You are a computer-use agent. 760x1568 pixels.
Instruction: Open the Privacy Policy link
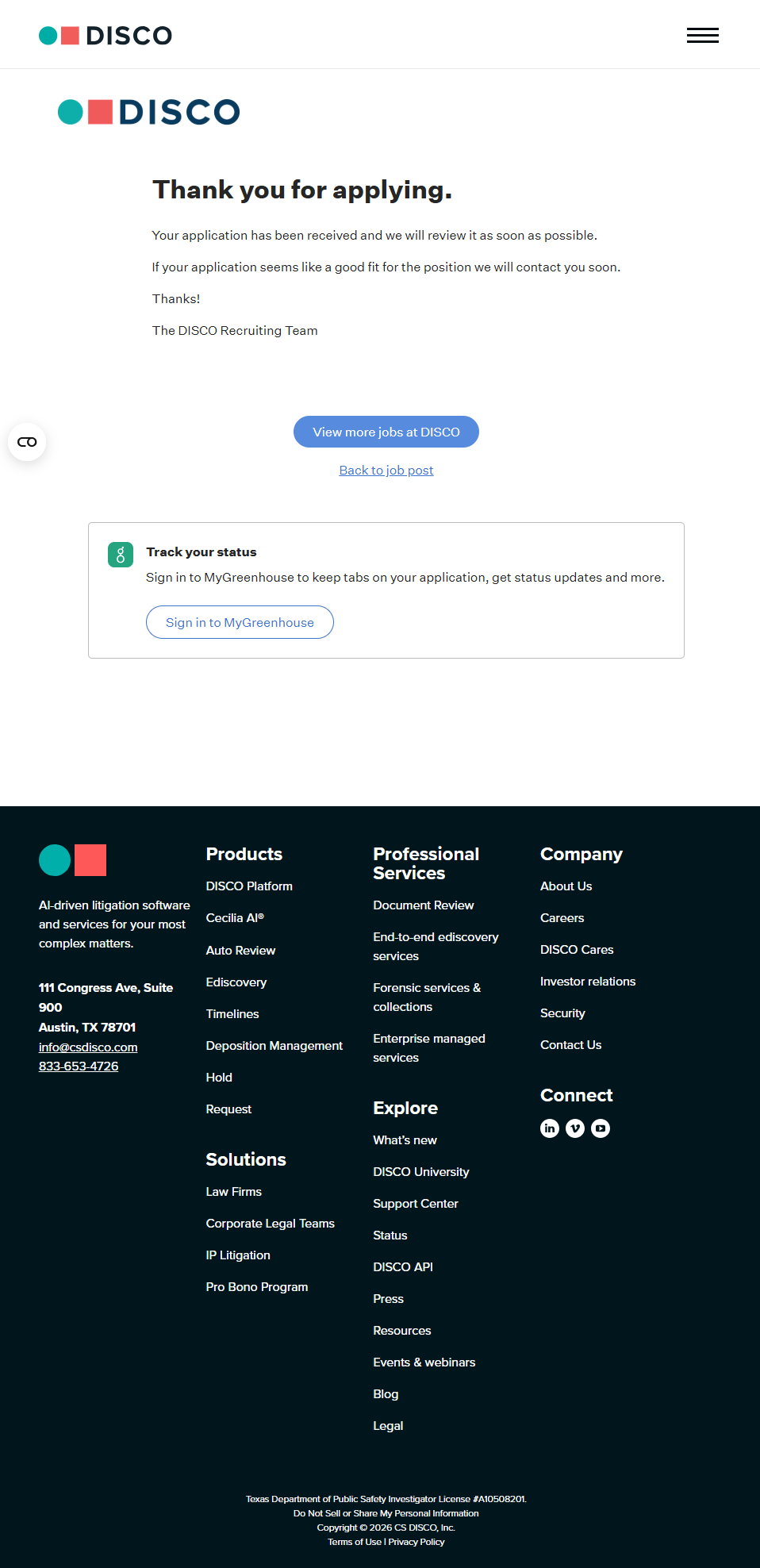click(x=416, y=1542)
